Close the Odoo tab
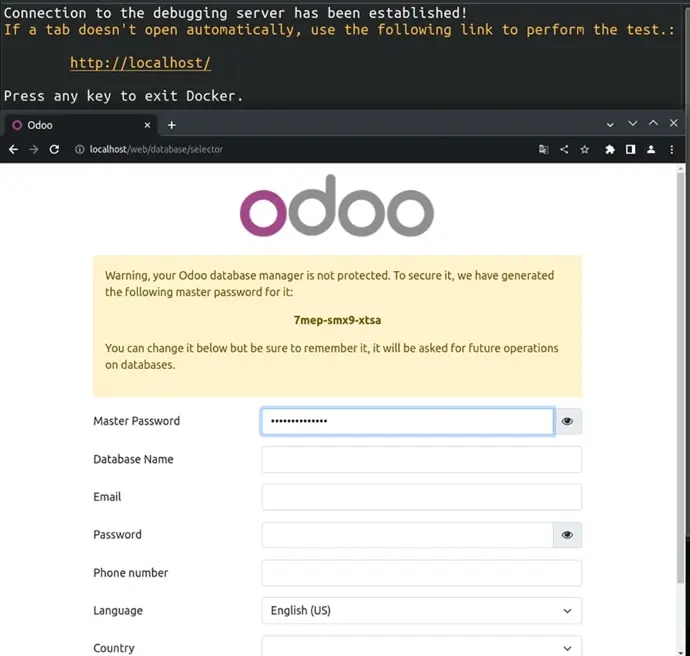Screen dimensions: 690x656 pyautogui.click(x=148, y=125)
